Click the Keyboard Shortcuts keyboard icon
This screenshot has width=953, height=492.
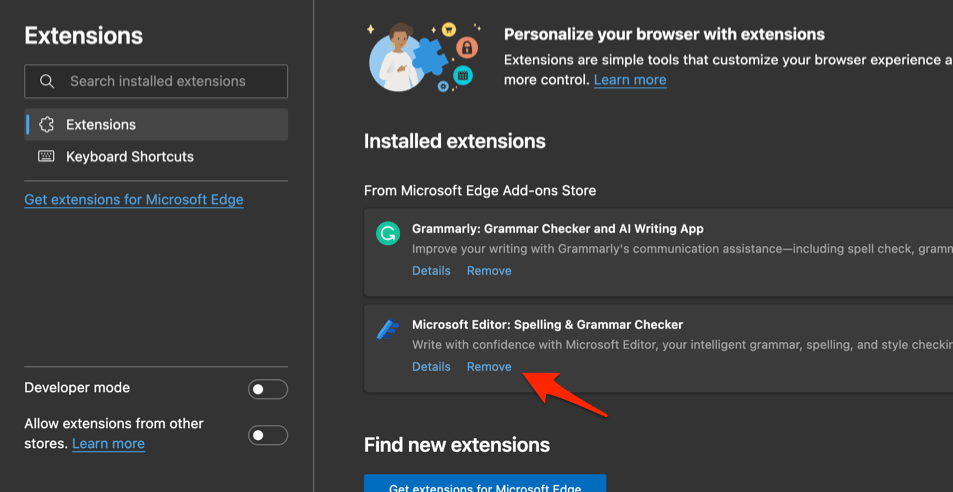[x=46, y=157]
